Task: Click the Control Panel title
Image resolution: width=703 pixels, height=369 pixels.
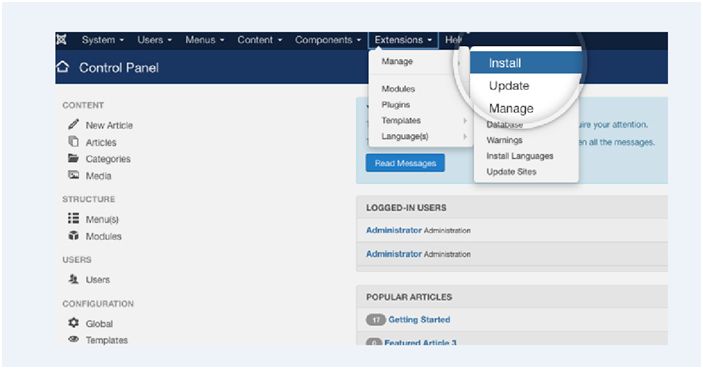Action: pyautogui.click(x=119, y=68)
